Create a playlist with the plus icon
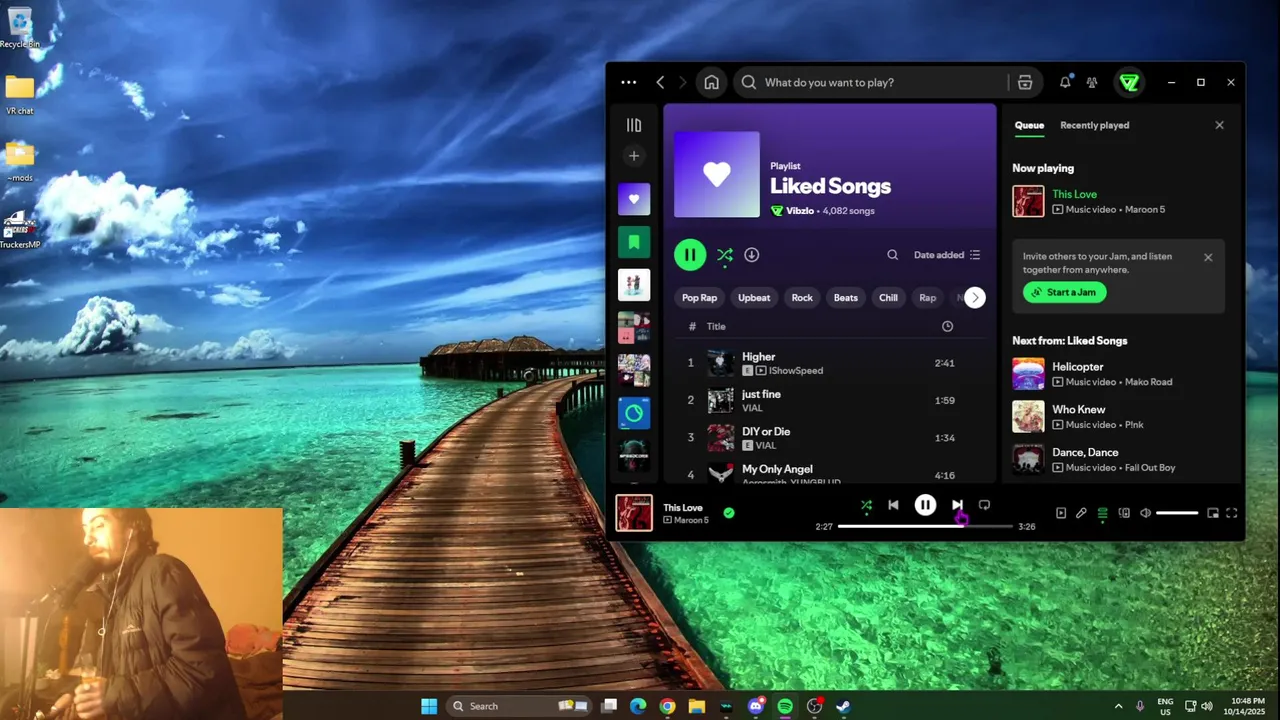Screen dimensions: 1280x720 [x=634, y=156]
